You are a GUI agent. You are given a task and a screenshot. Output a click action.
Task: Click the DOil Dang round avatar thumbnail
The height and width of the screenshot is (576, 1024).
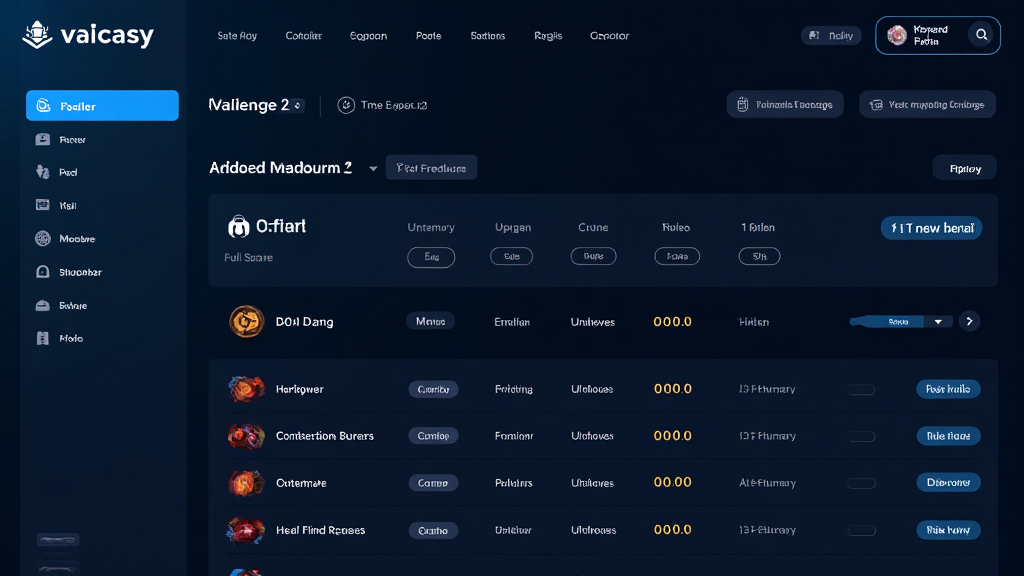coord(246,321)
